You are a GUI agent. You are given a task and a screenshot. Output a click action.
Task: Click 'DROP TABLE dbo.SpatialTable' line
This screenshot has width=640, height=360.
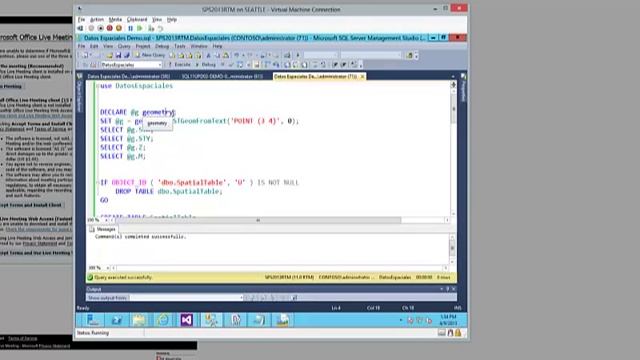pos(169,191)
